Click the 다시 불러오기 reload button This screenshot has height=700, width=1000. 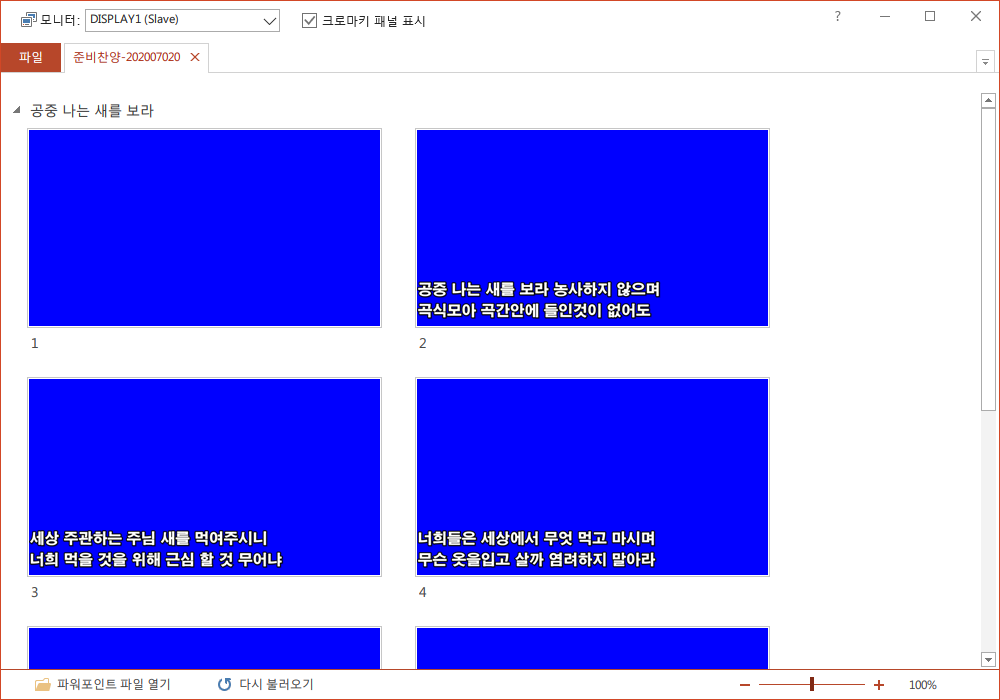click(x=265, y=685)
